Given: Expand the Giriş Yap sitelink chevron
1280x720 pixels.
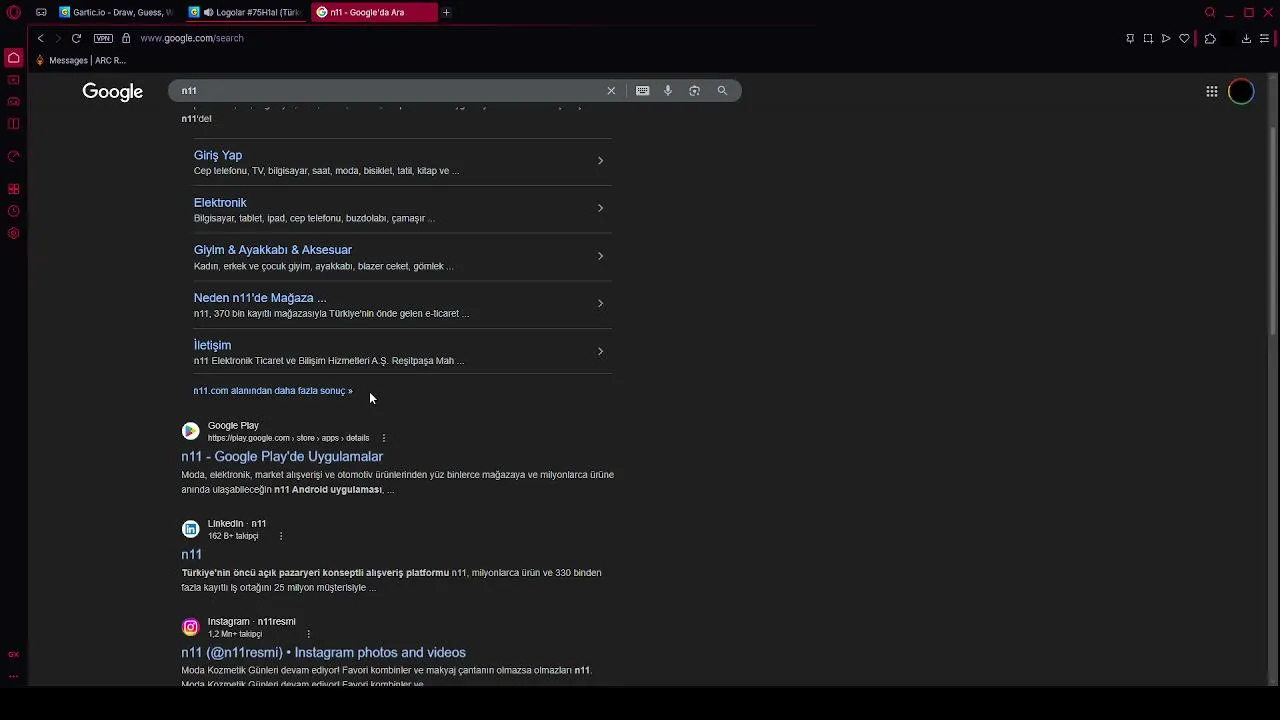Looking at the screenshot, I should click(x=600, y=160).
